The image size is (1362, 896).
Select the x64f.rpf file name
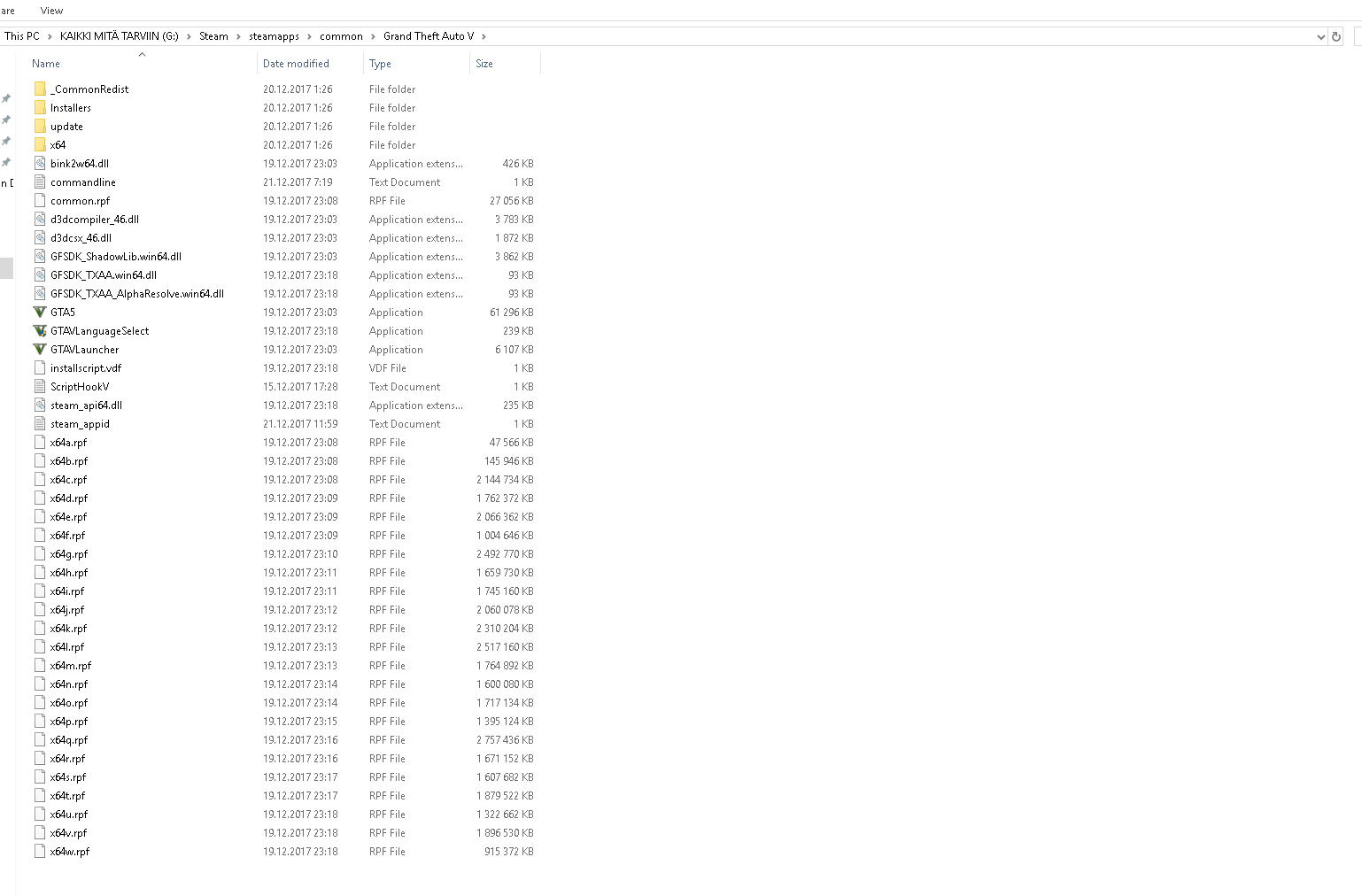coord(68,536)
